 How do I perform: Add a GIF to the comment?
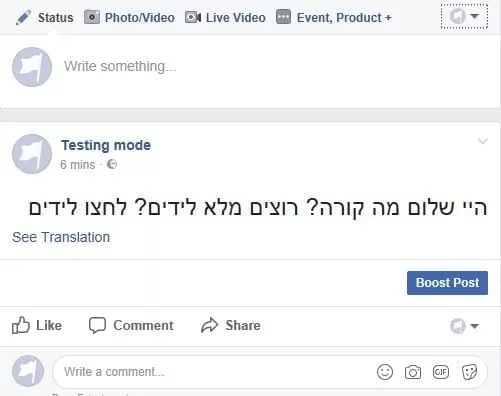[x=441, y=372]
